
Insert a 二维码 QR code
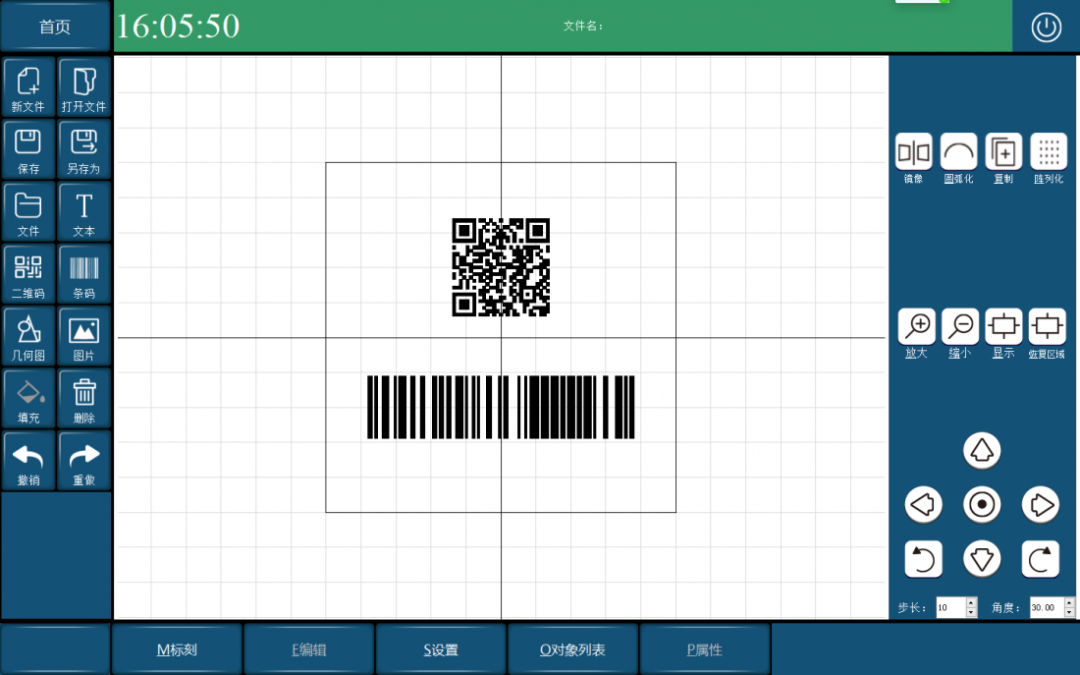coord(28,274)
